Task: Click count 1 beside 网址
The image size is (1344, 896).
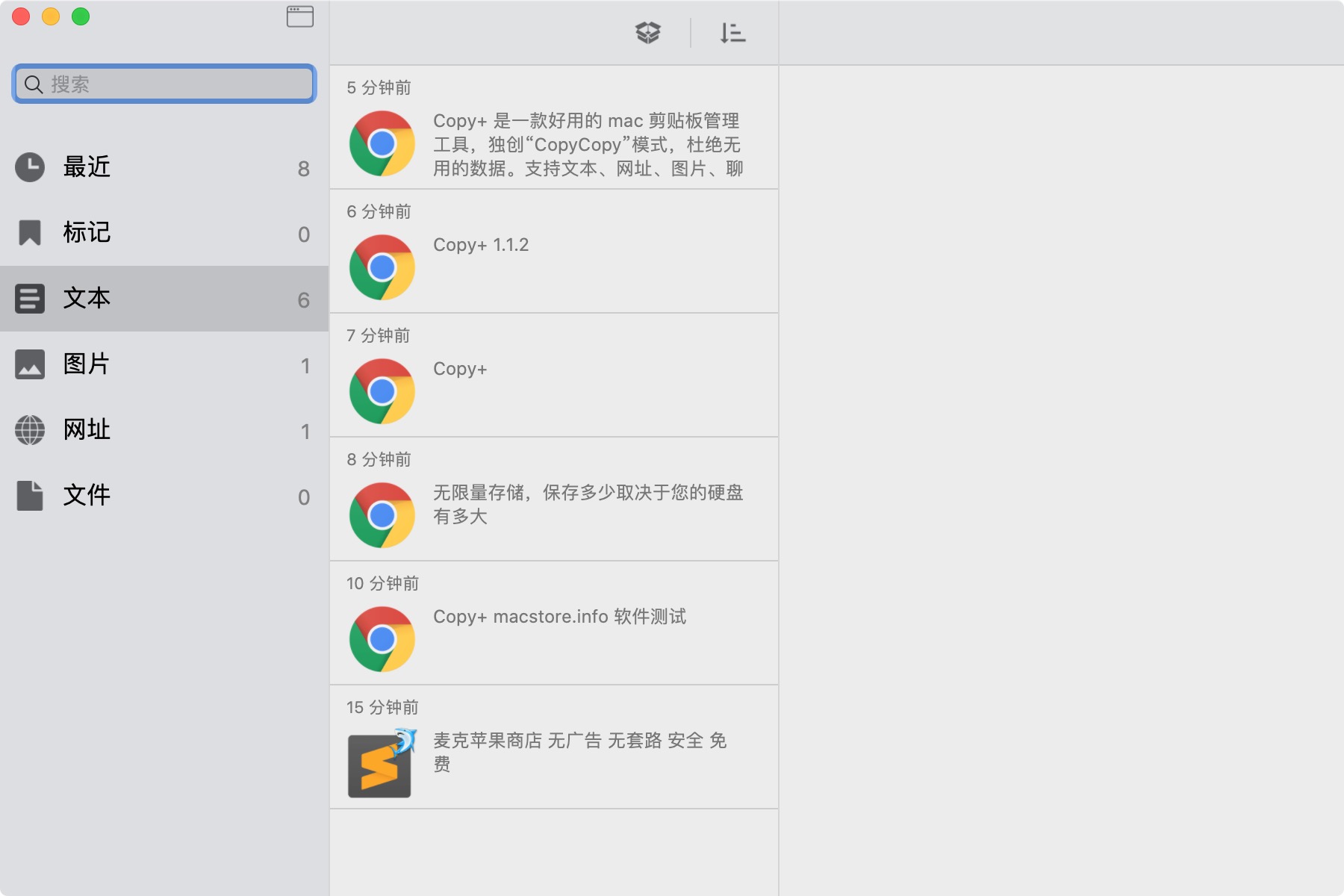Action: 305,432
